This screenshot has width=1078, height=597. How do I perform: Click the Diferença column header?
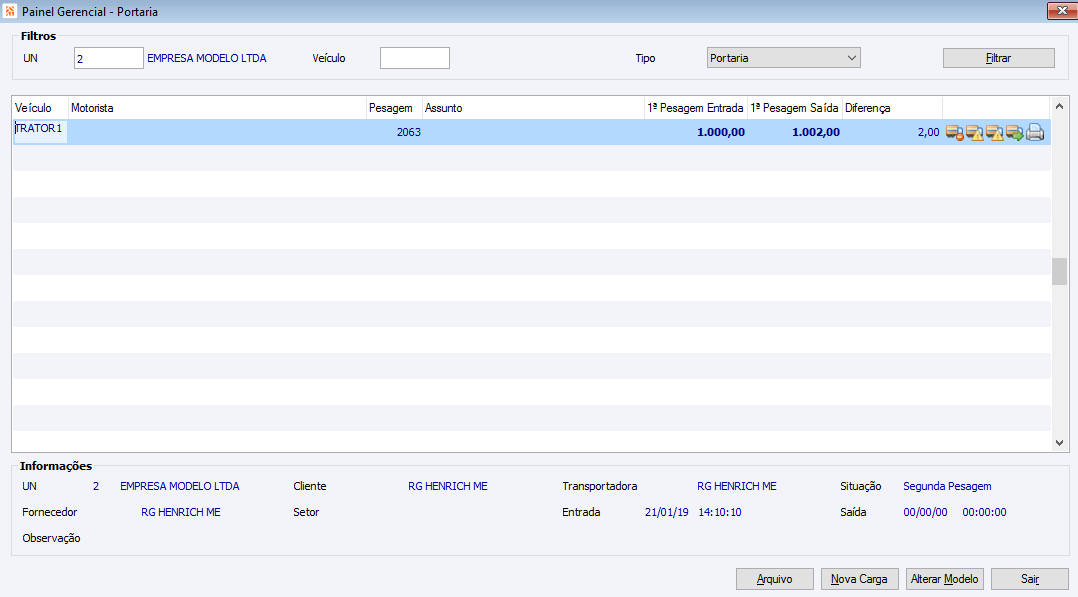892,108
